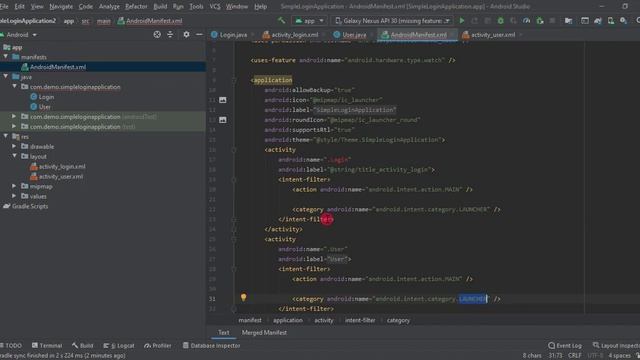The height and width of the screenshot is (360, 640).
Task: Open the VCS menu
Action: pyautogui.click(x=215, y=7)
